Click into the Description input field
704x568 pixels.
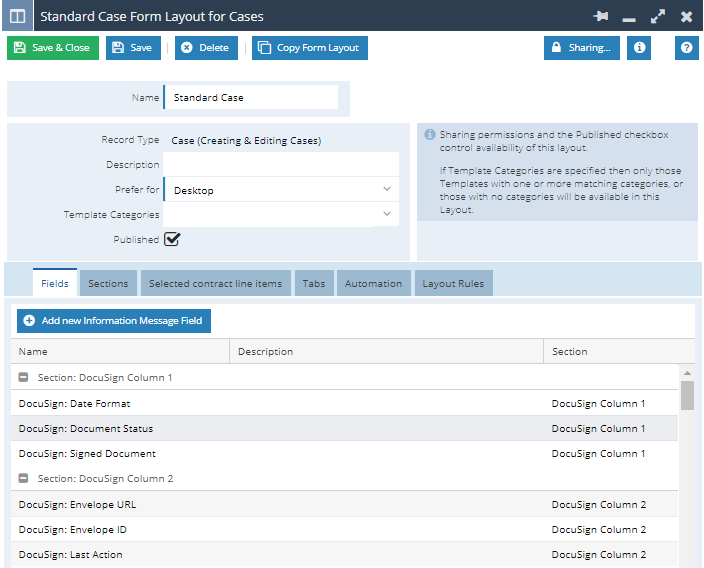tap(280, 165)
